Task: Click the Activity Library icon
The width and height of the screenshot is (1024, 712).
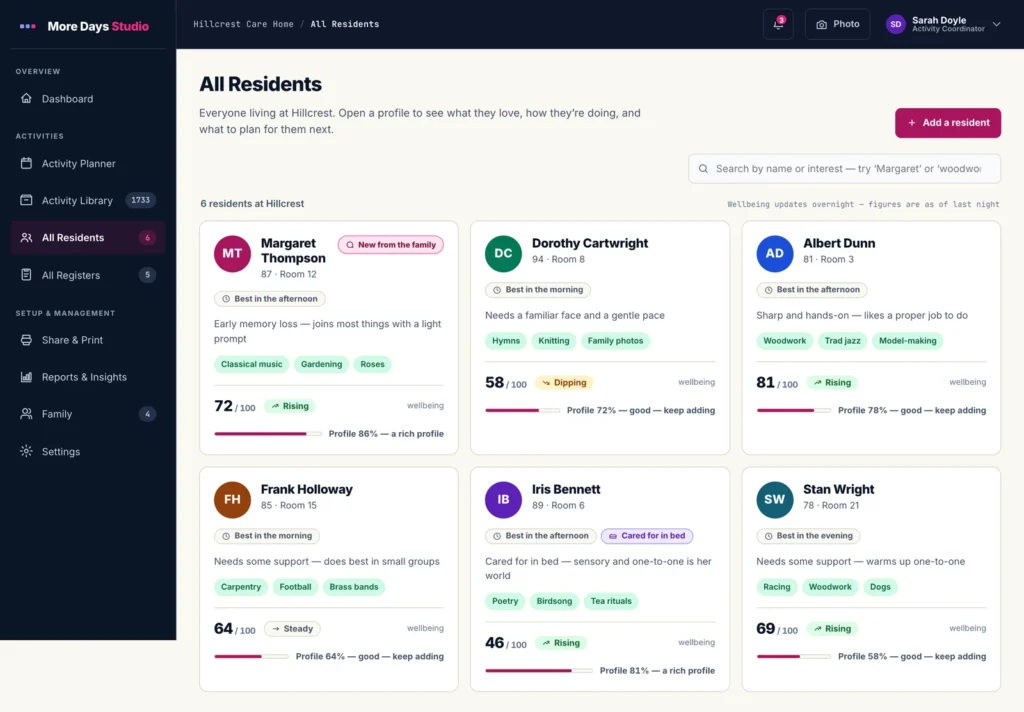Action: pos(26,201)
